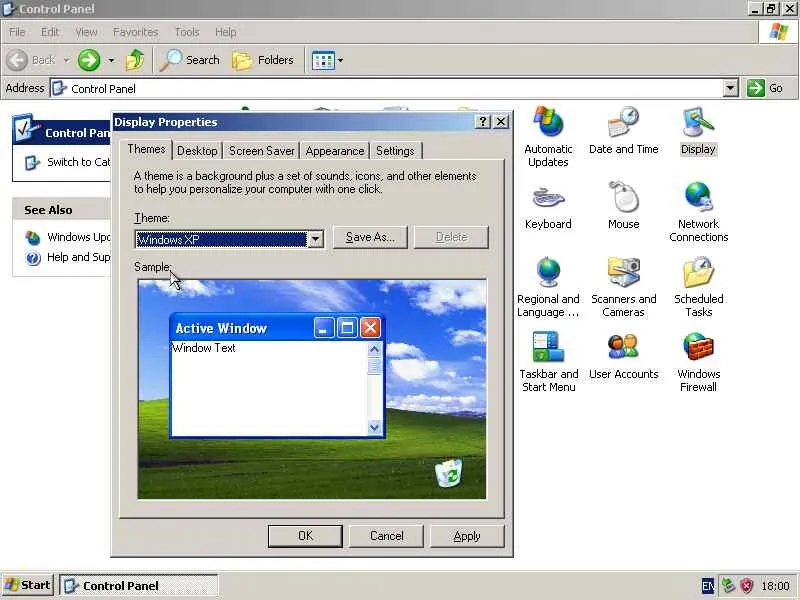Open the File menu

17,32
